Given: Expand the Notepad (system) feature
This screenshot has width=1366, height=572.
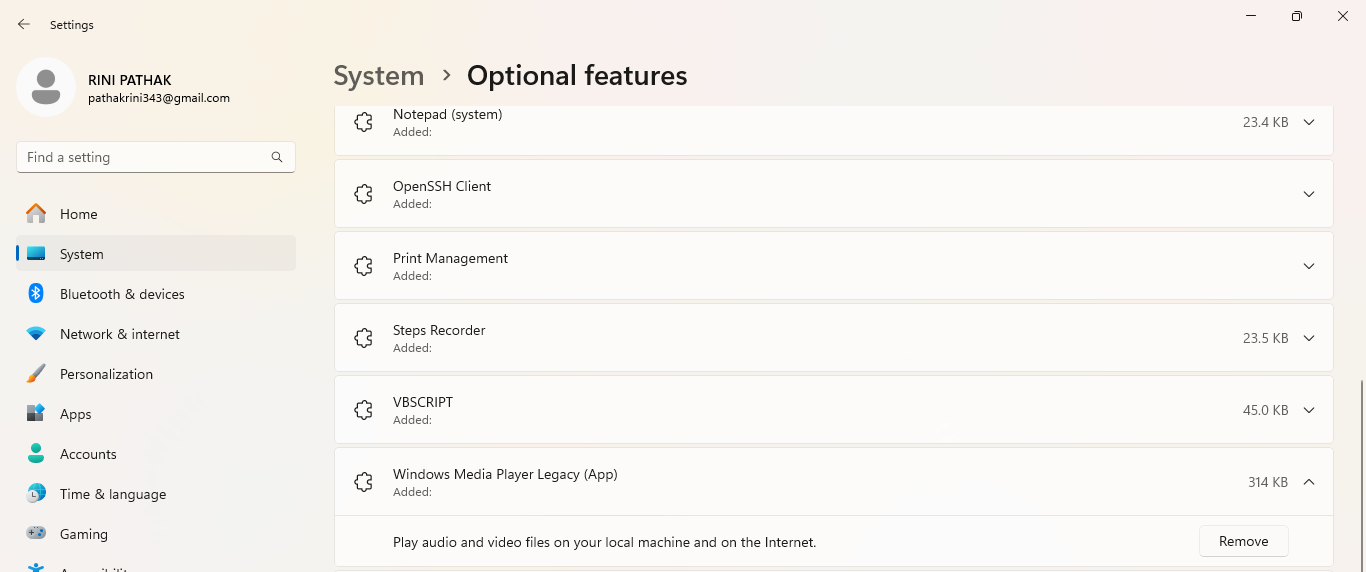Looking at the screenshot, I should [1308, 122].
